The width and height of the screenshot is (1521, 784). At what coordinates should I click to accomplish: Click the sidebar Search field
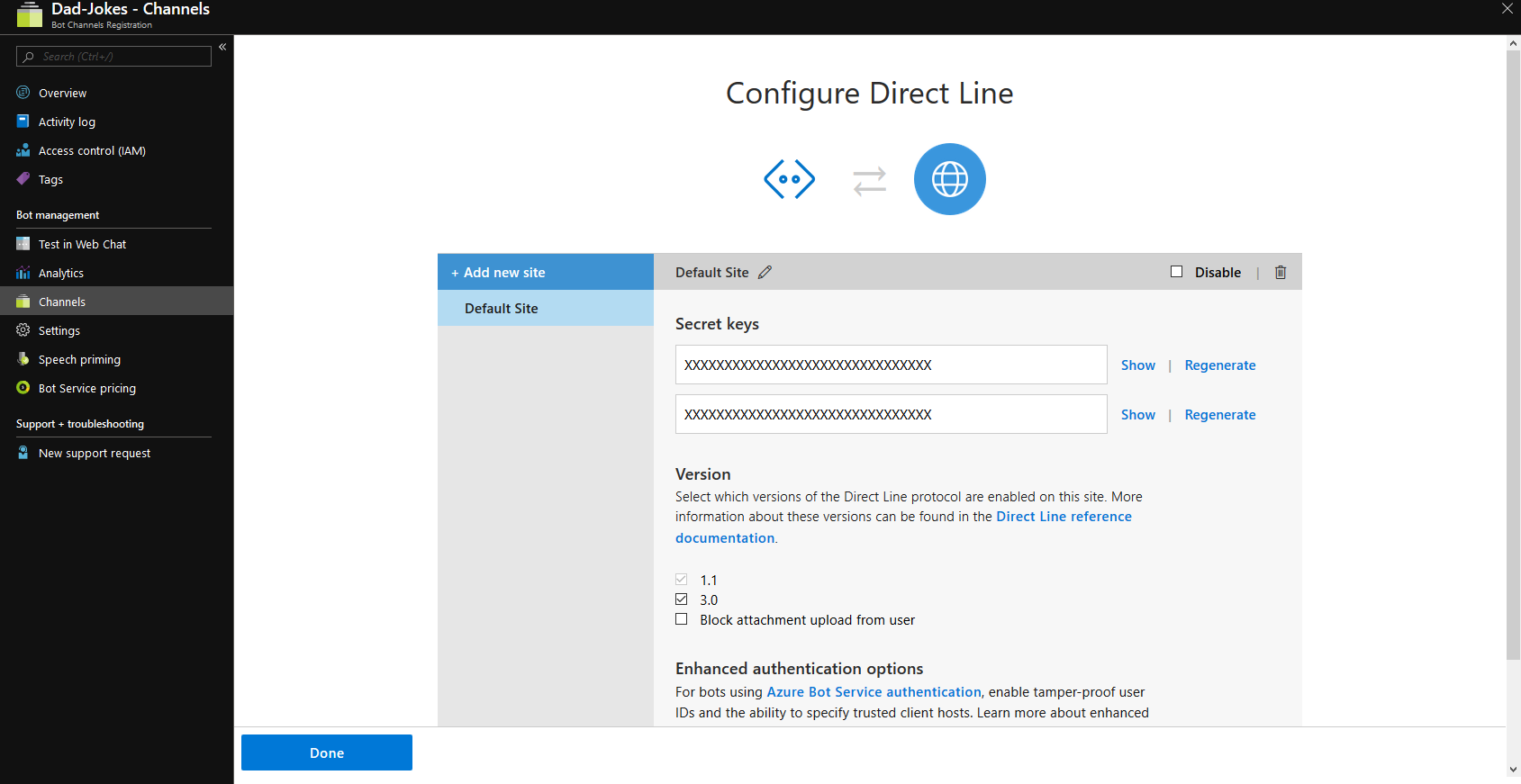[113, 57]
